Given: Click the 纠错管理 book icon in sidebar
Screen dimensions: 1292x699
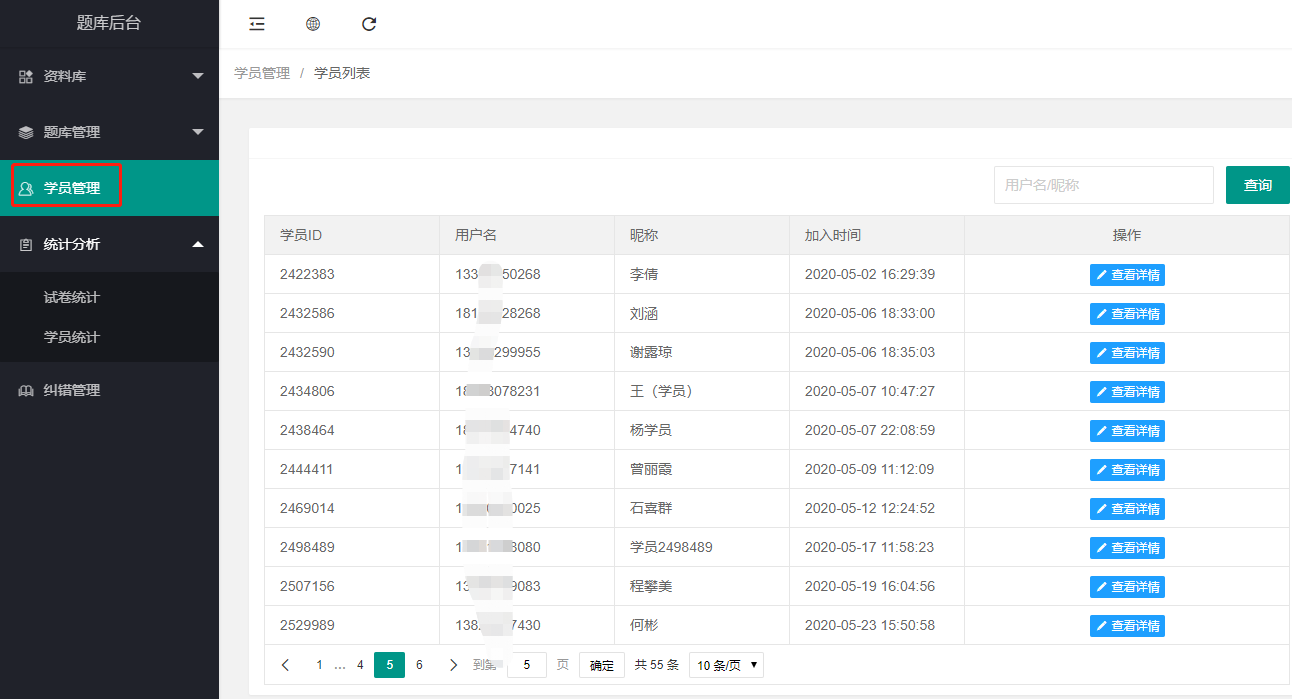Looking at the screenshot, I should pyautogui.click(x=26, y=390).
